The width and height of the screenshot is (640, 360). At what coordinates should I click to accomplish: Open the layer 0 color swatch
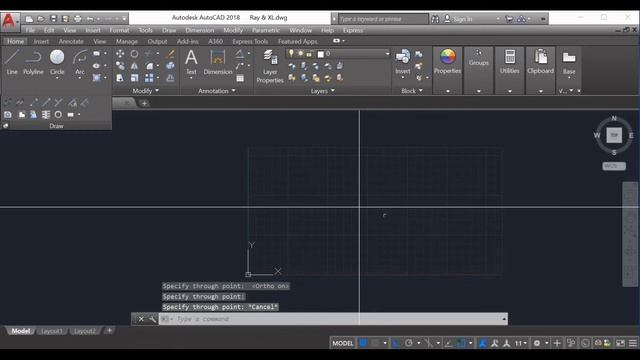(321, 54)
